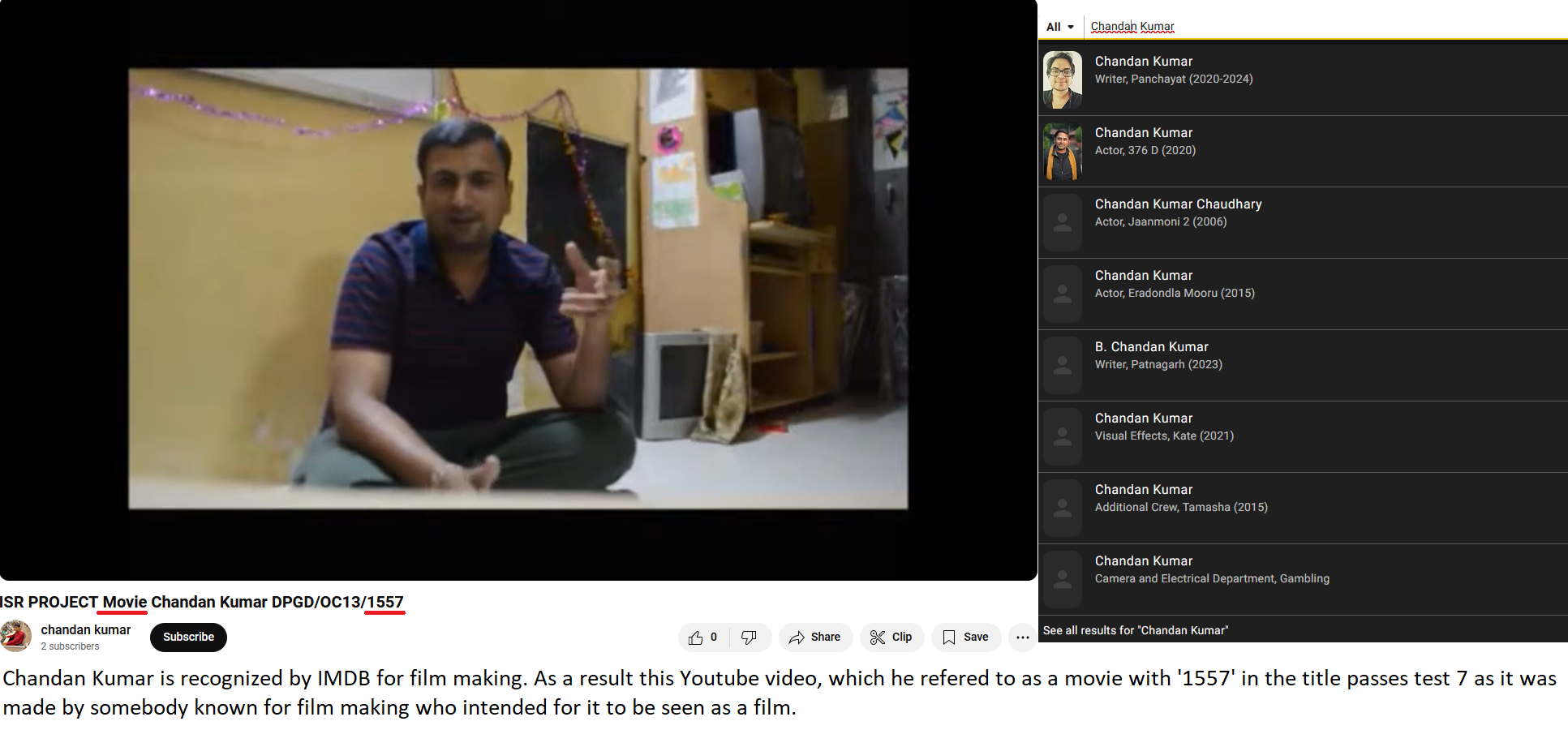Click placeholder avatar beside B. Chandan Kumar
This screenshot has width=1568, height=747.
click(1063, 365)
